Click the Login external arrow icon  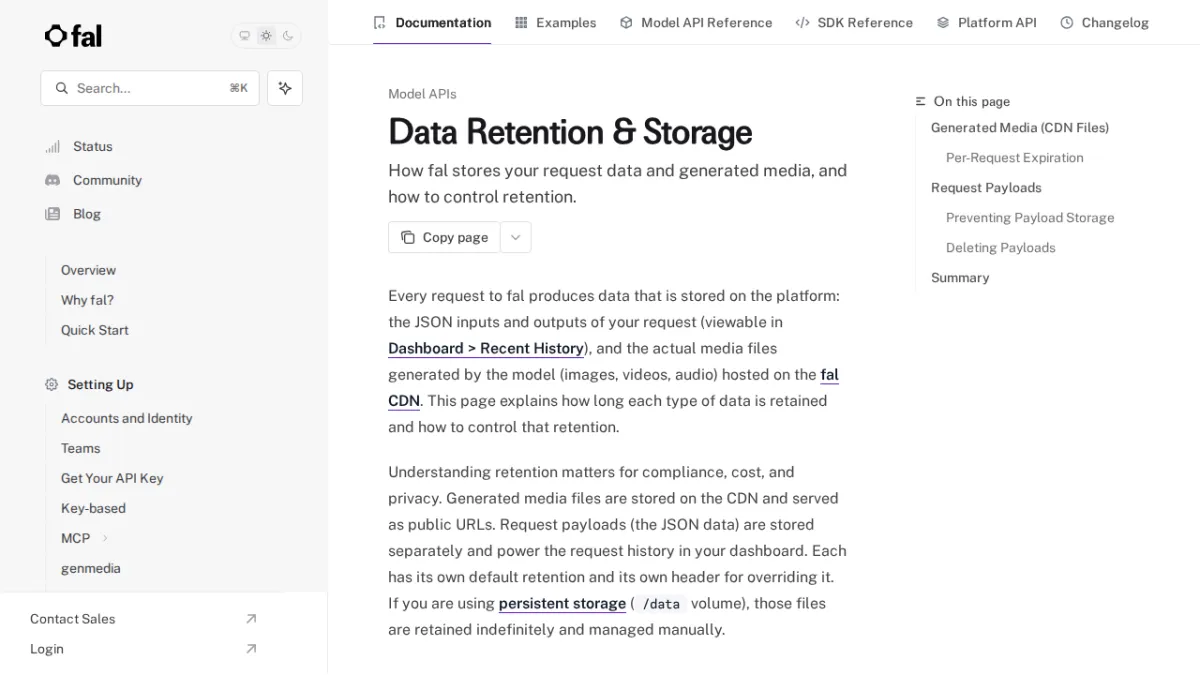(x=251, y=649)
